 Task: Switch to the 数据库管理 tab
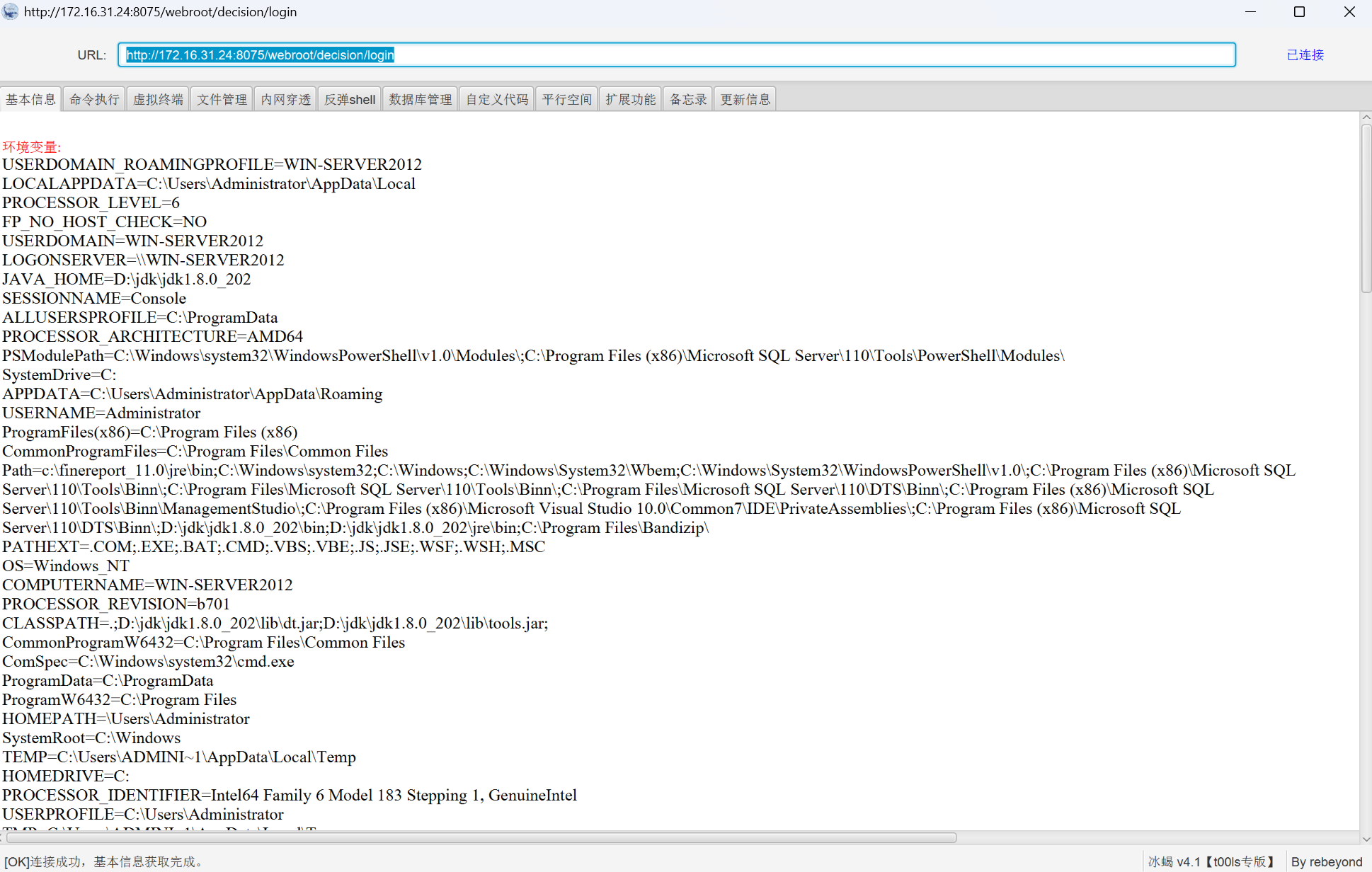420,99
